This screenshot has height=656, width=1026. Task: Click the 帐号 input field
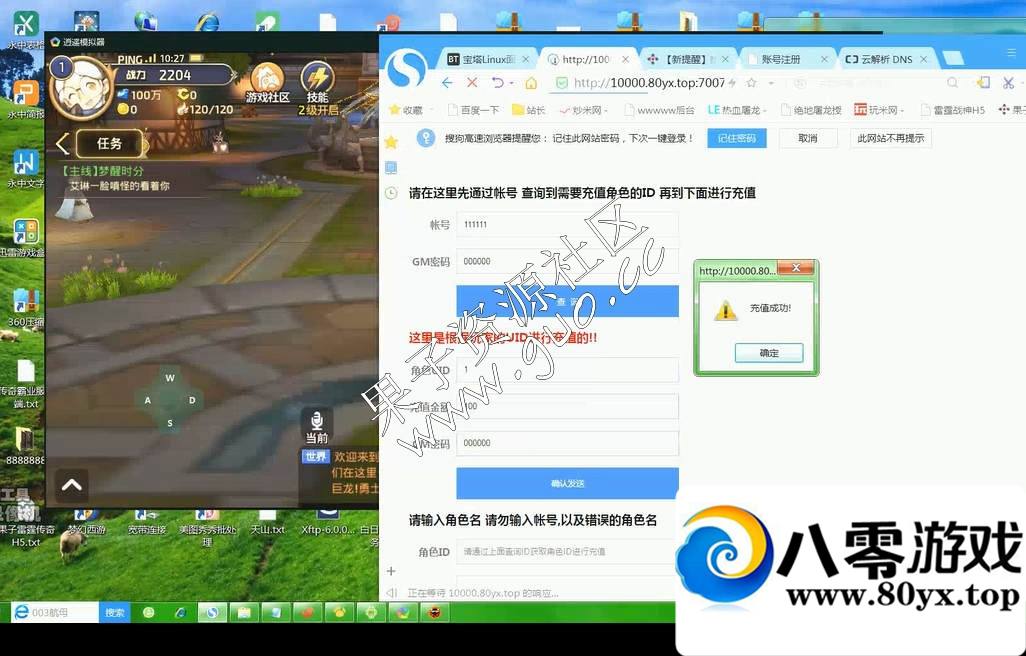[x=567, y=225]
